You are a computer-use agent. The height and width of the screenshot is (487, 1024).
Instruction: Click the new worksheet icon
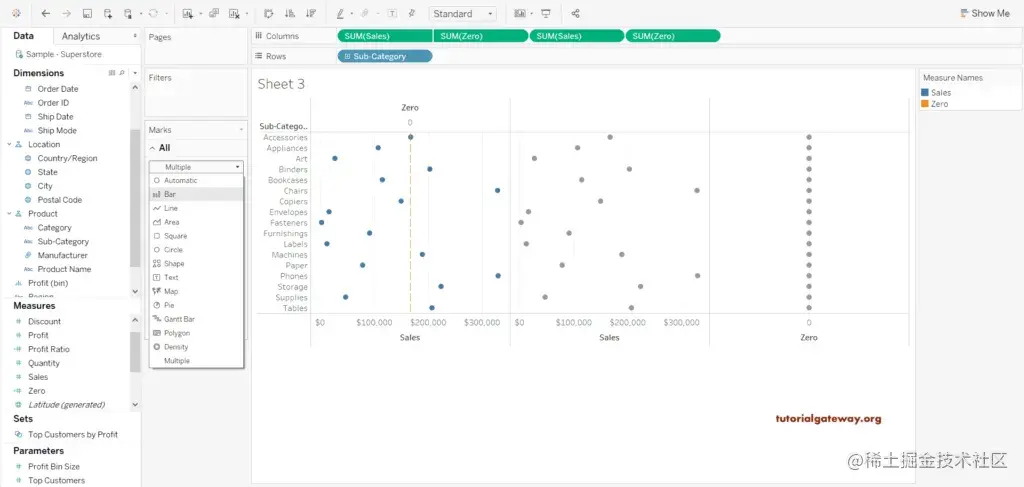(x=188, y=13)
